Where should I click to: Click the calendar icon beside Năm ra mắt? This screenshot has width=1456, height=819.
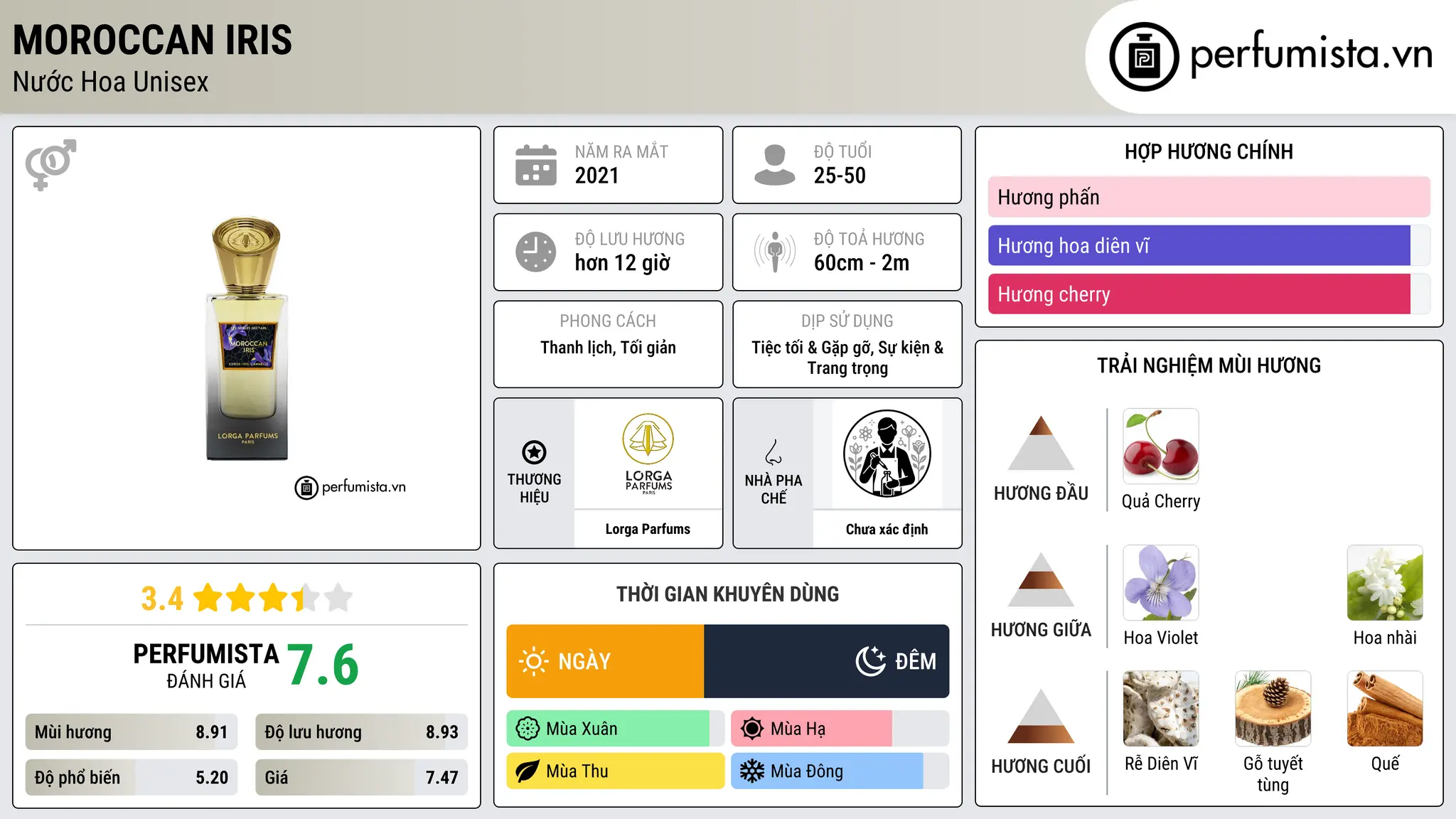[536, 165]
